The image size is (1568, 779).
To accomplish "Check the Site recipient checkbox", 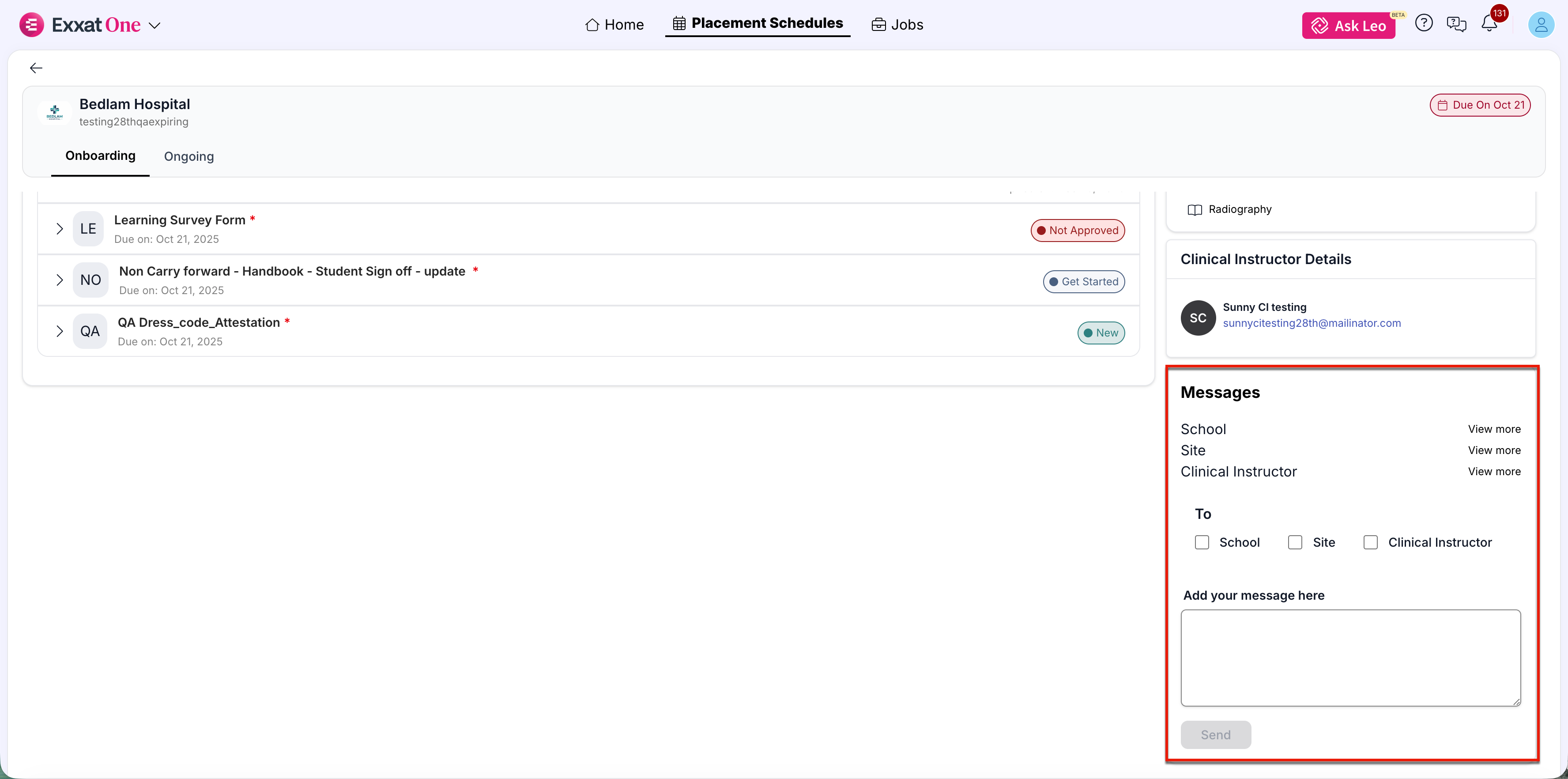I will [x=1295, y=542].
